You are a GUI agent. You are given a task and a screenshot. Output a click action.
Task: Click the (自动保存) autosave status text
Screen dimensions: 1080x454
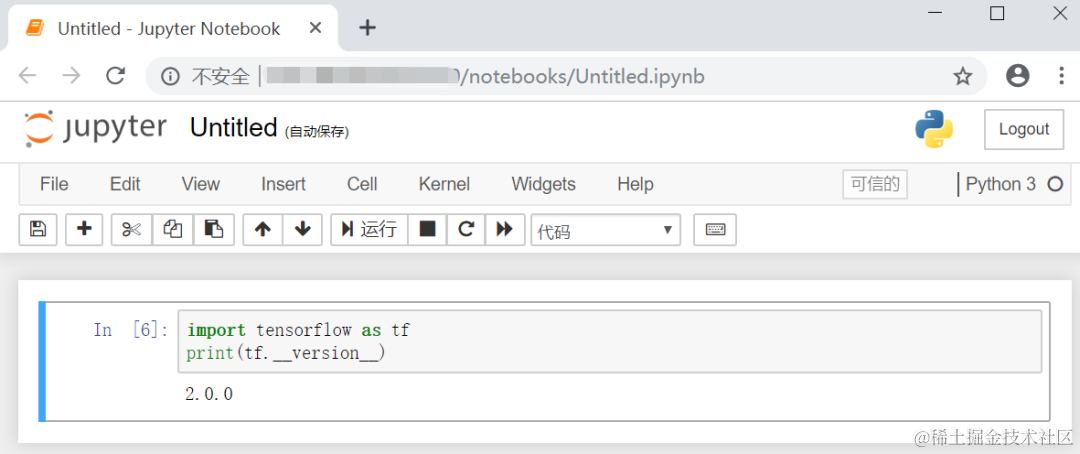coord(317,131)
